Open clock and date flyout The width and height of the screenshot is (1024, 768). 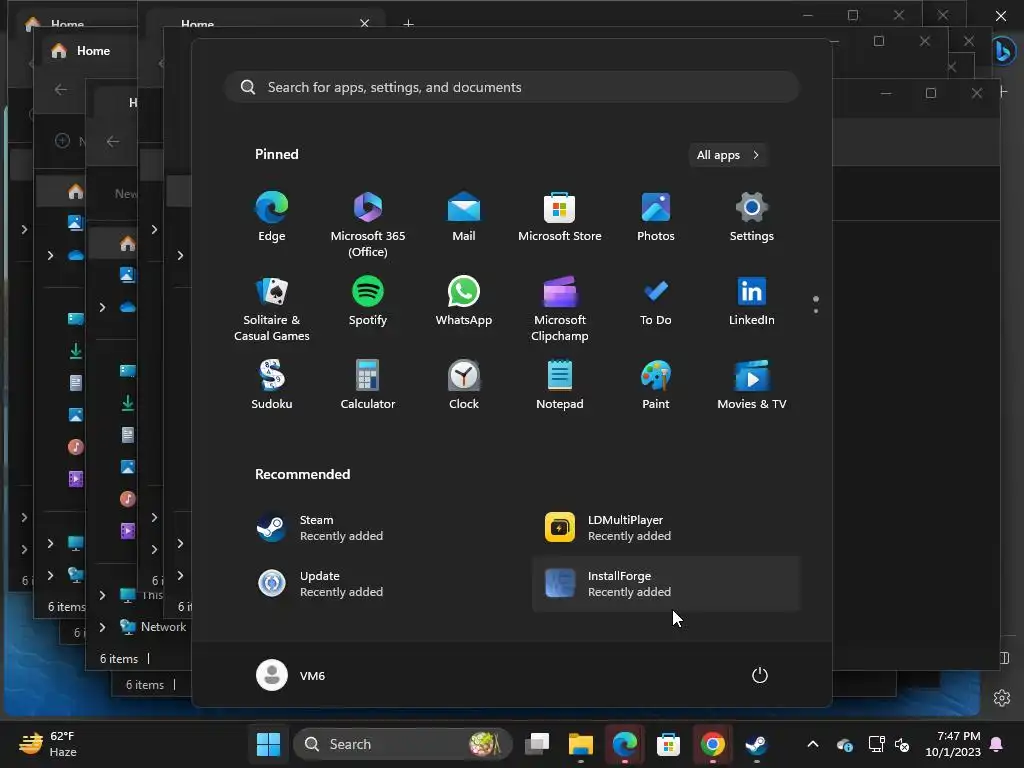[953, 744]
